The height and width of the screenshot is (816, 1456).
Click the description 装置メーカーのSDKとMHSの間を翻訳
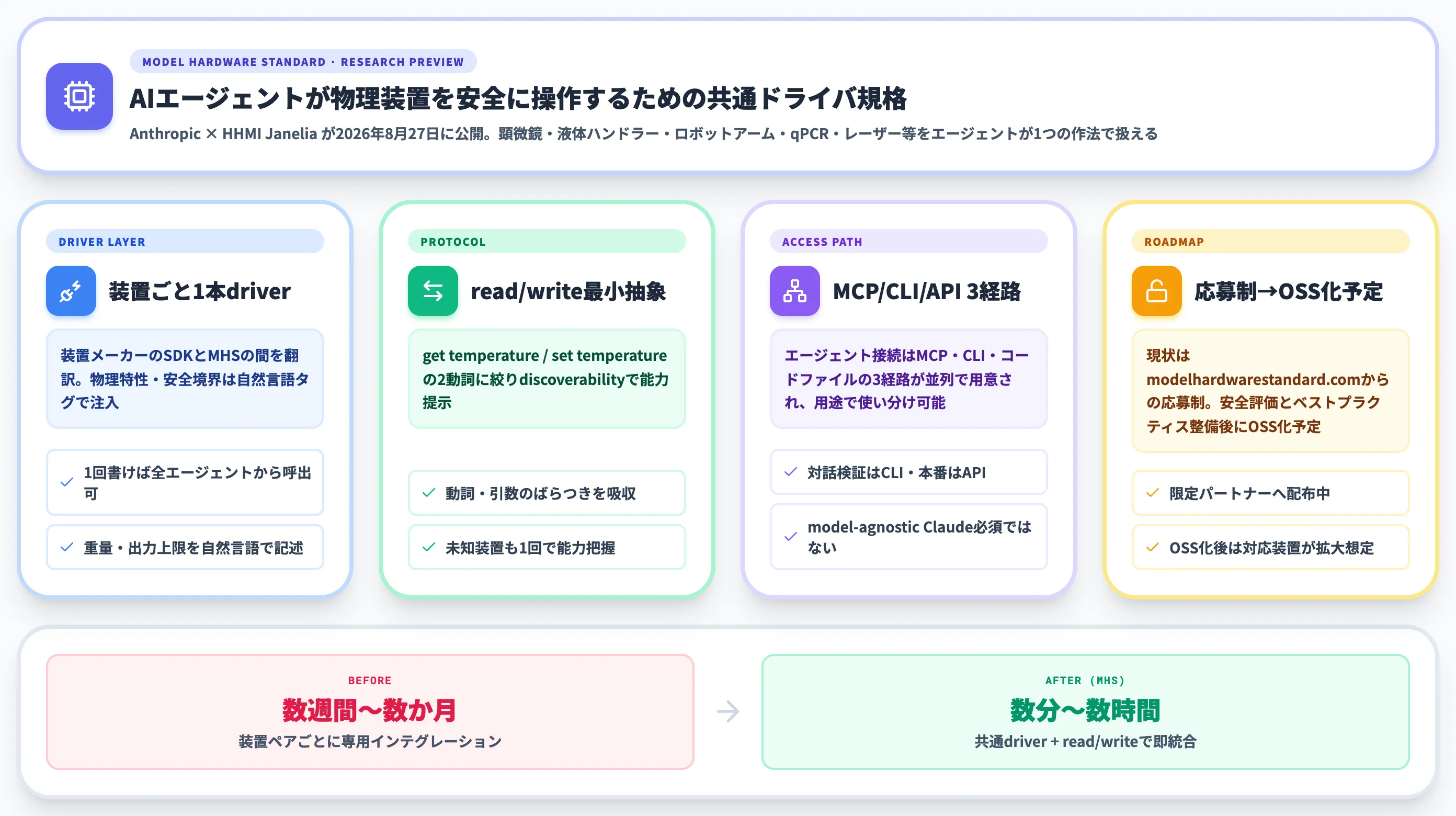tap(185, 379)
